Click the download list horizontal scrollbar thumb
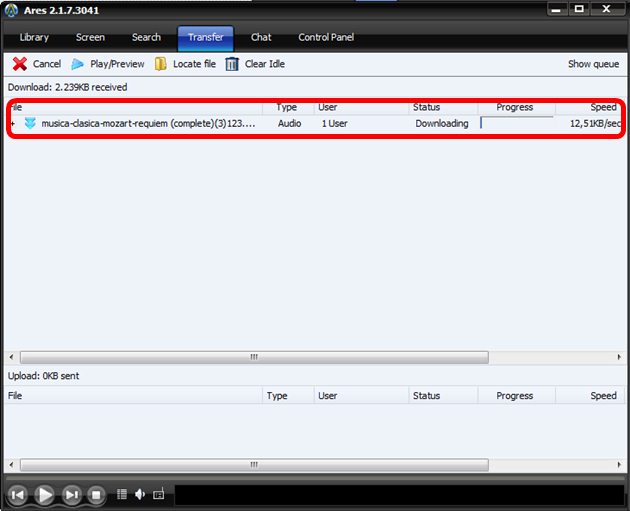Screen dimensions: 630x511 click(254, 357)
